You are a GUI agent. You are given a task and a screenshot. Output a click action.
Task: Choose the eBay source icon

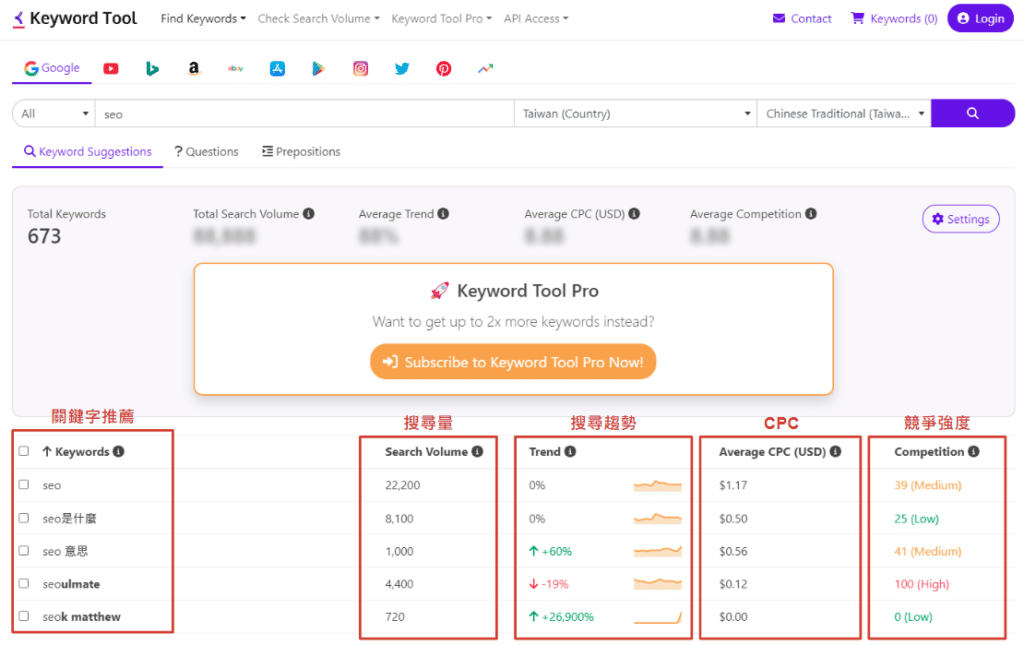[236, 69]
